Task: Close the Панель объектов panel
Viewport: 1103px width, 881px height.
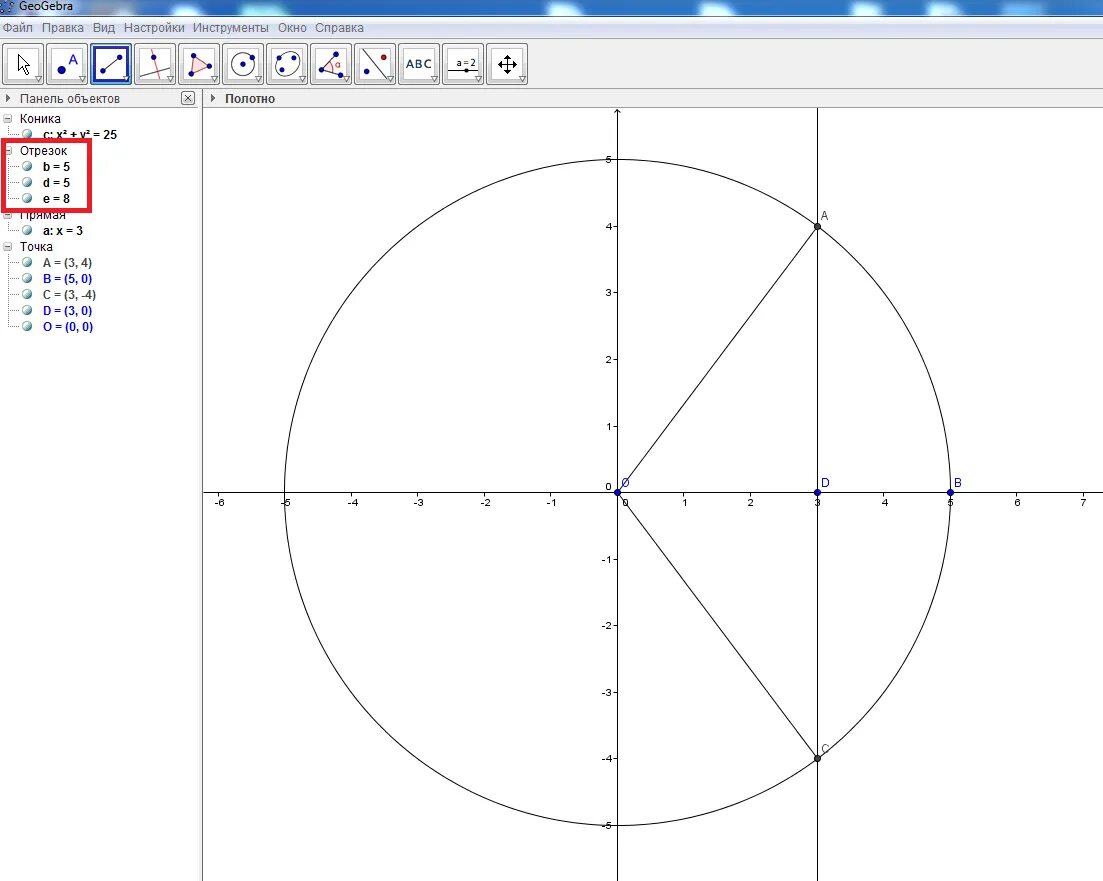Action: click(187, 98)
